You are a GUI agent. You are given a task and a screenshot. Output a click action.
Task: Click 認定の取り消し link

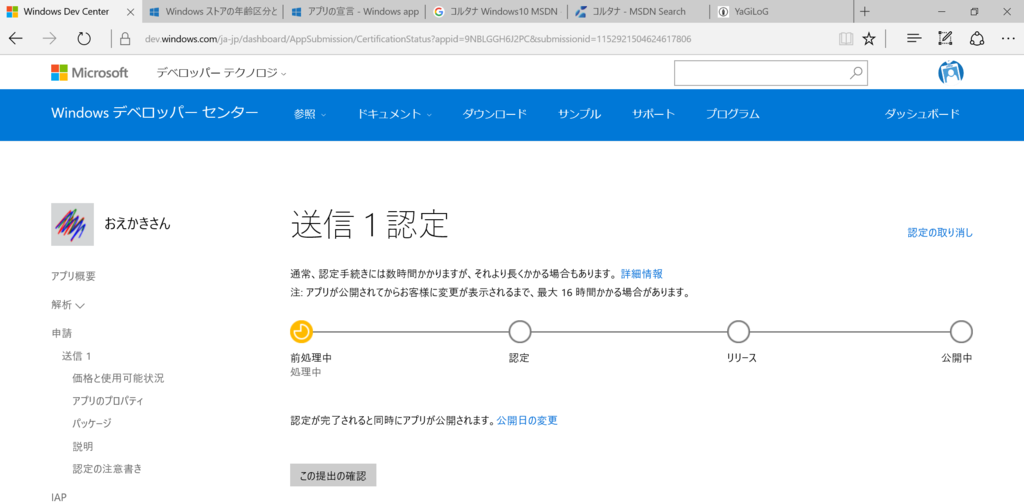click(x=940, y=233)
